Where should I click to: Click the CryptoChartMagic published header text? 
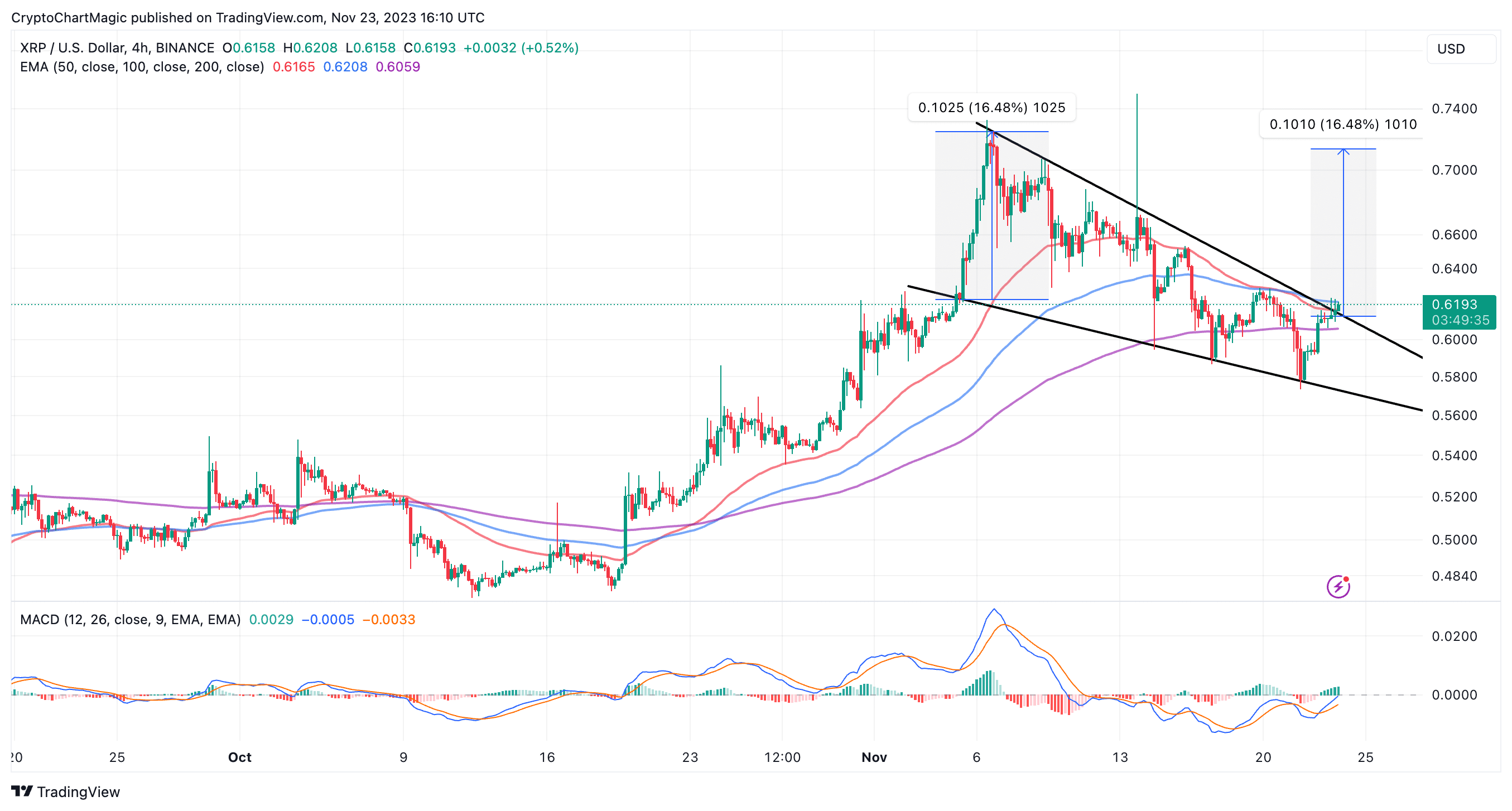pyautogui.click(x=248, y=18)
